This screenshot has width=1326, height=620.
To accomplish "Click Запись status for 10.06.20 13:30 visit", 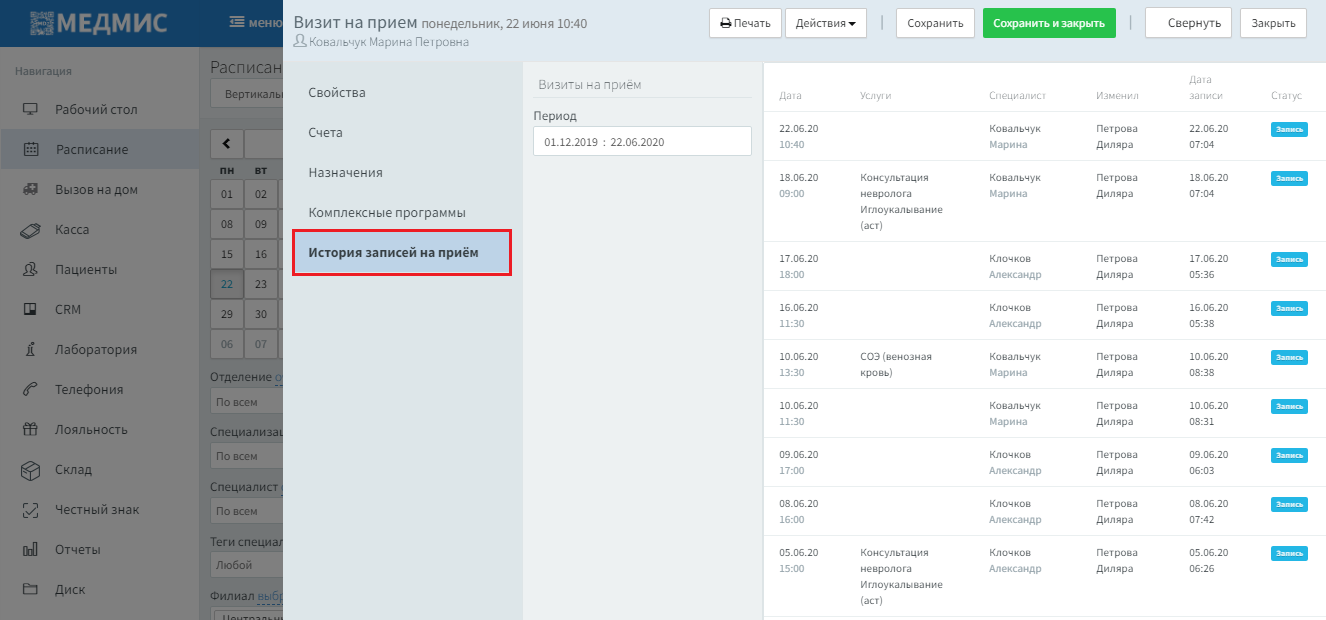I will pyautogui.click(x=1289, y=357).
